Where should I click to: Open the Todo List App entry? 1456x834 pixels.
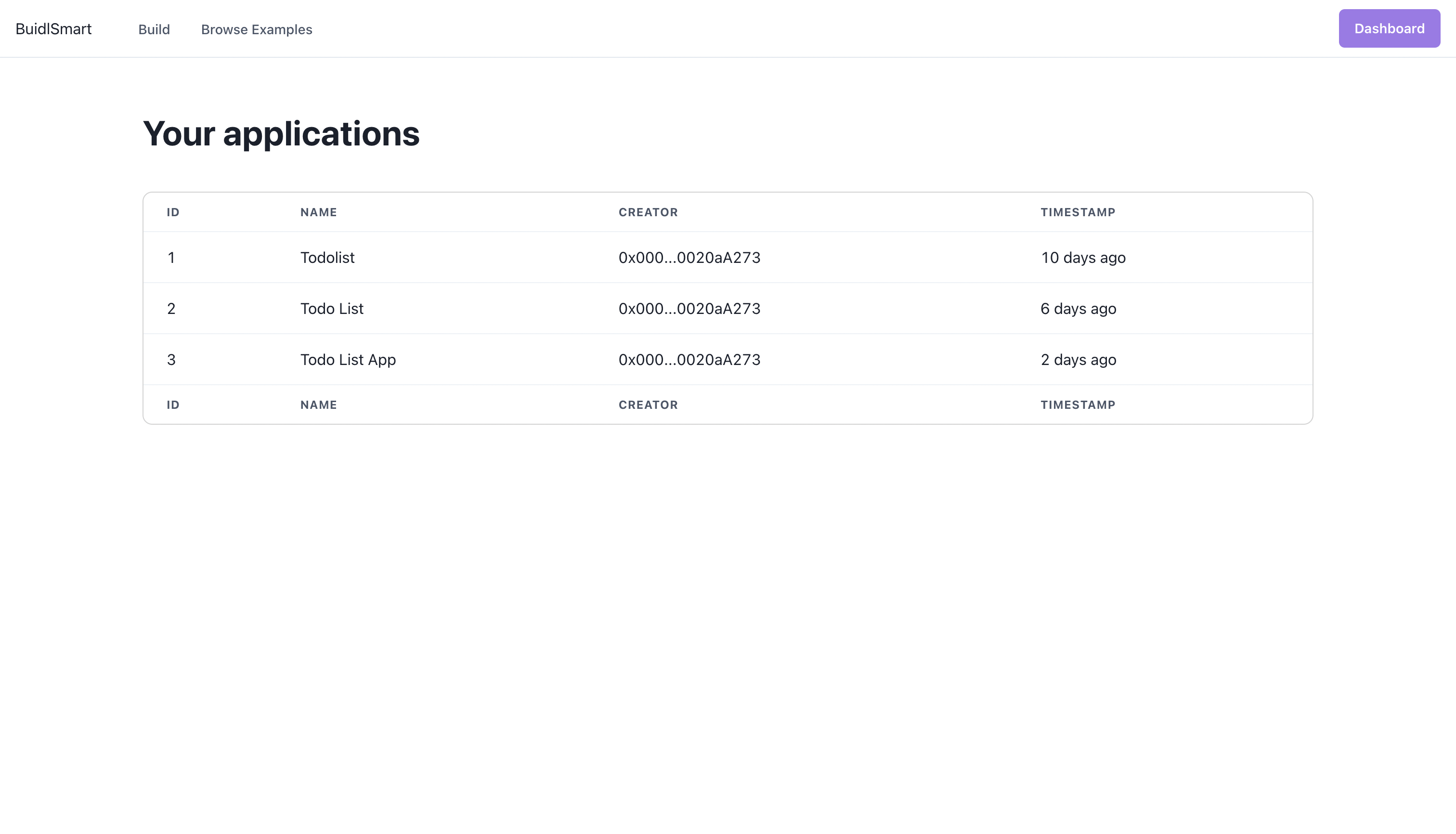(x=348, y=360)
